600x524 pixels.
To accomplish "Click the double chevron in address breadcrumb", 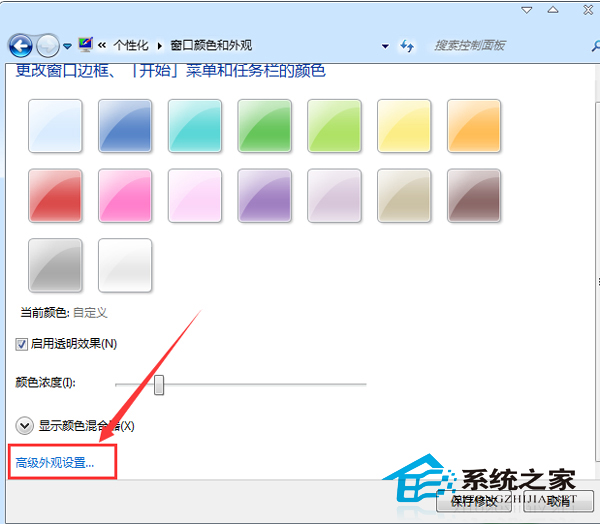I will pyautogui.click(x=102, y=46).
